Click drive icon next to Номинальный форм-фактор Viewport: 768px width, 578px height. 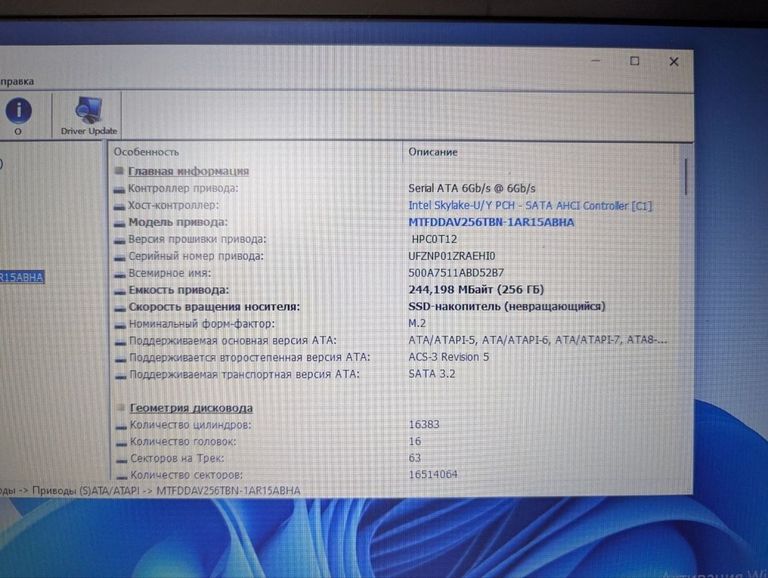click(x=120, y=325)
